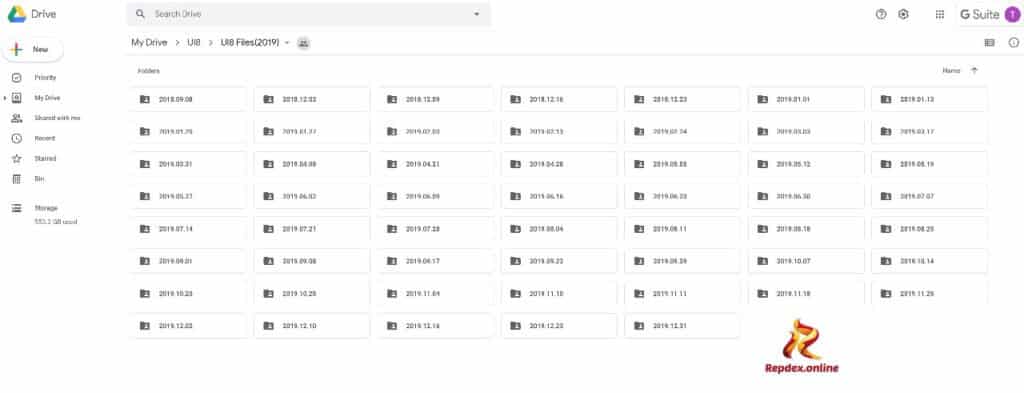This screenshot has width=1024, height=393.
Task: Select folder 2018.12.23
Action: coord(682,99)
